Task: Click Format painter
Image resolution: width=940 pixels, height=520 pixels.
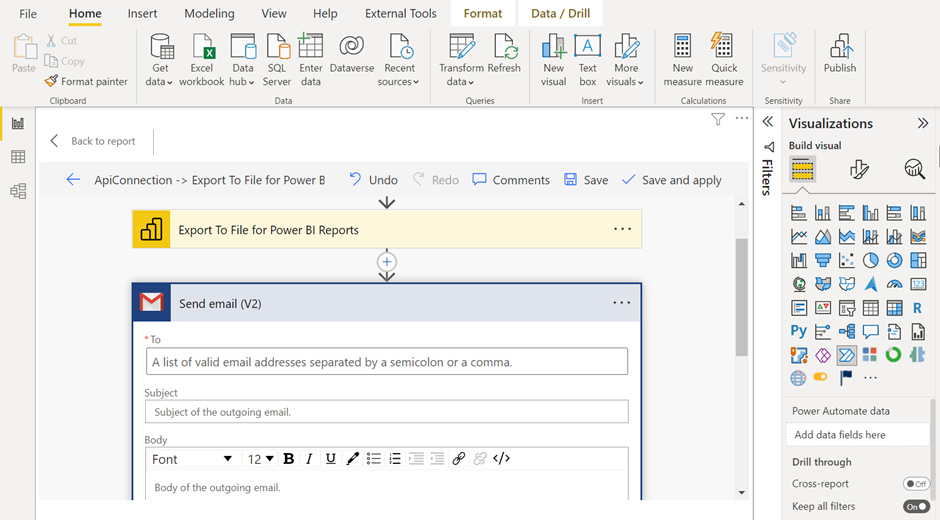Action: pos(87,81)
